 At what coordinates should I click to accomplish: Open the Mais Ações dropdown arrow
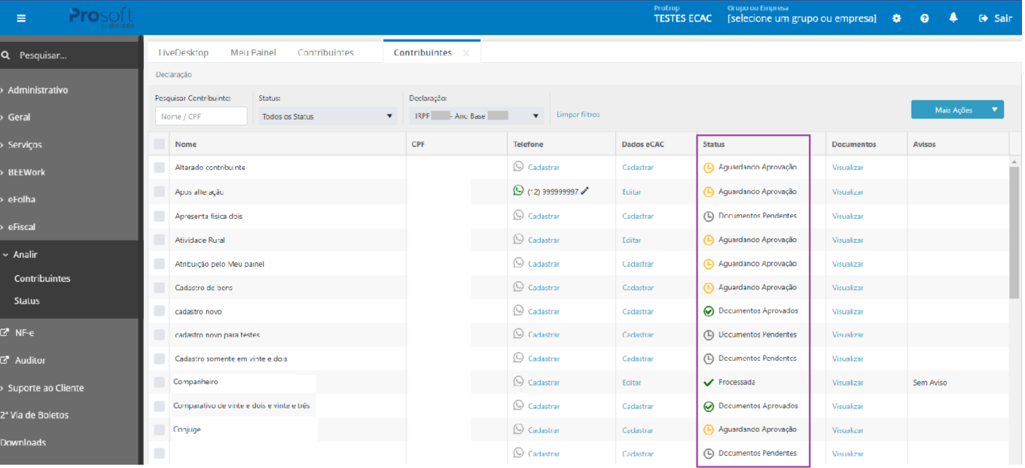pyautogui.click(x=995, y=110)
